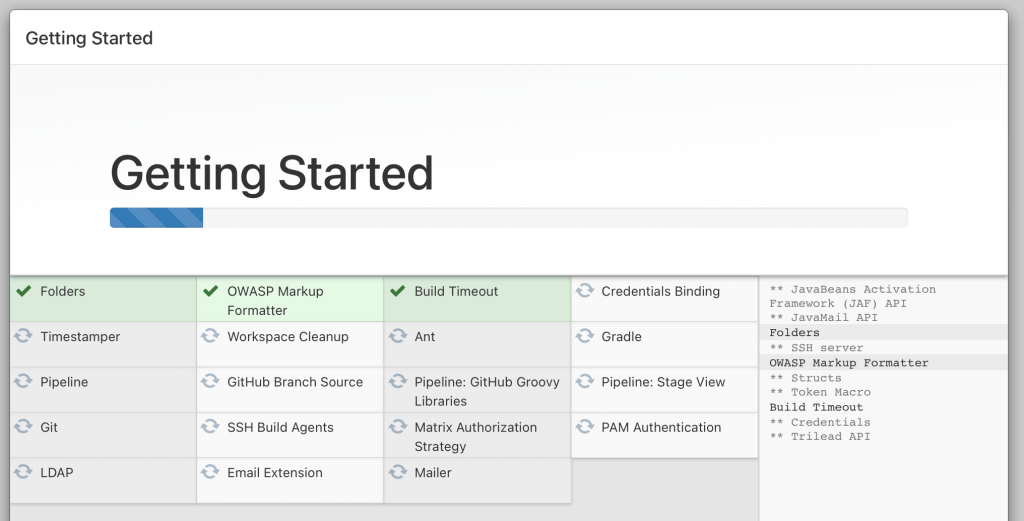Click the Build Timeout entry in the log
1024x521 pixels.
[816, 407]
